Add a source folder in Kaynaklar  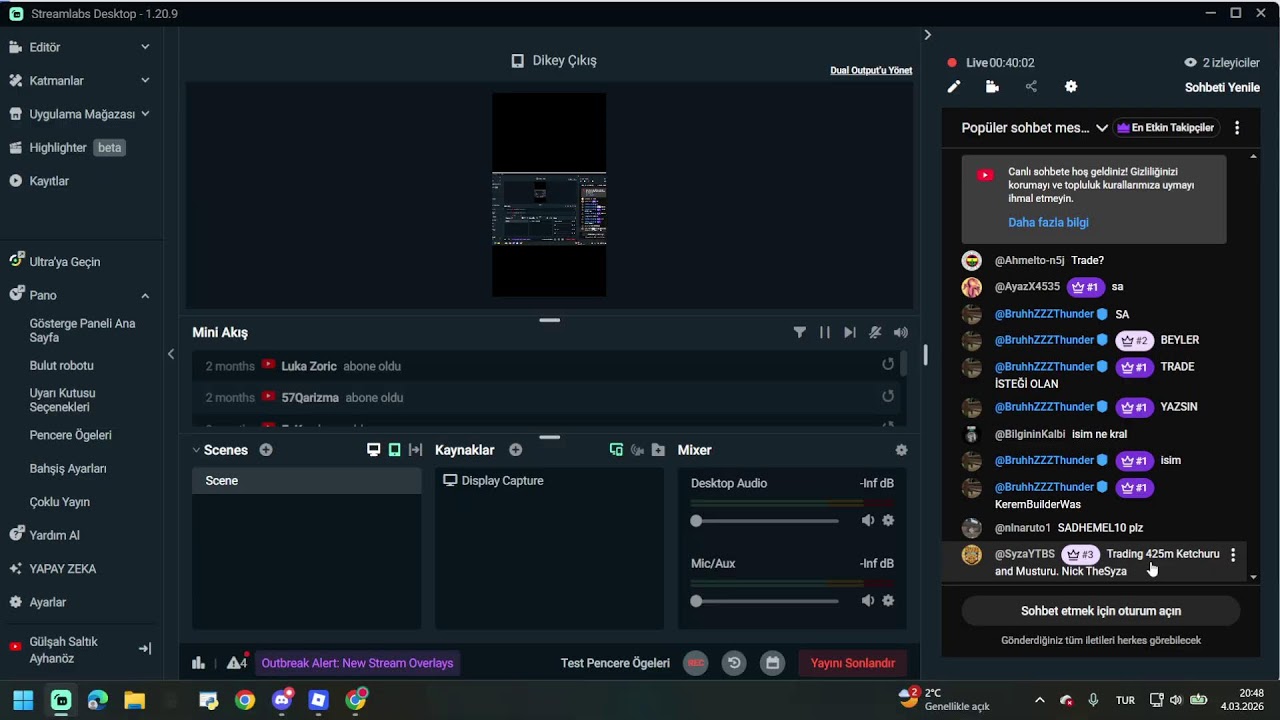pos(658,450)
